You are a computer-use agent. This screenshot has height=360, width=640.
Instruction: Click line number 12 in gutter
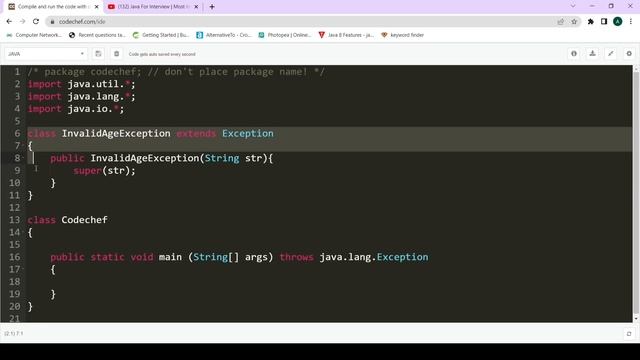pos(14,208)
